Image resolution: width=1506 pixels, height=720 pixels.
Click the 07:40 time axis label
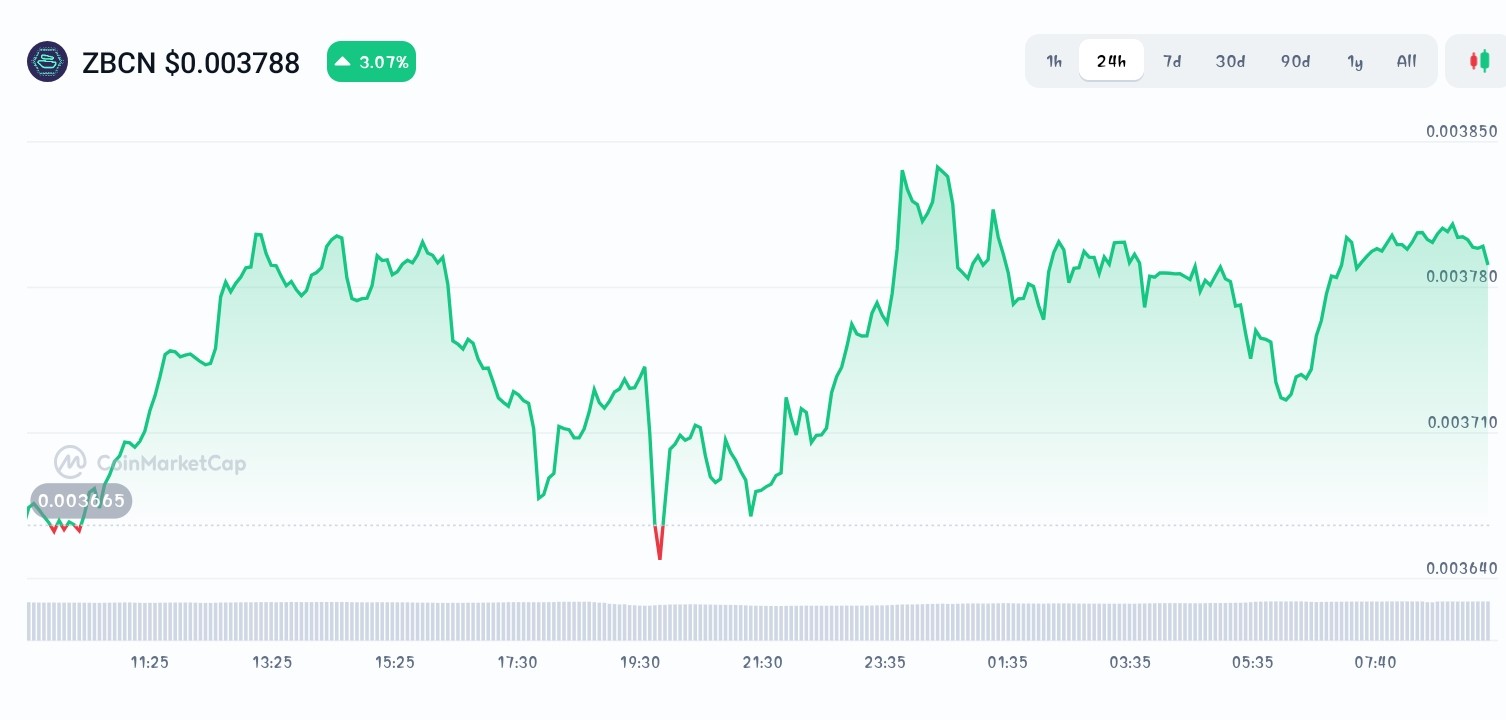pyautogui.click(x=1376, y=662)
